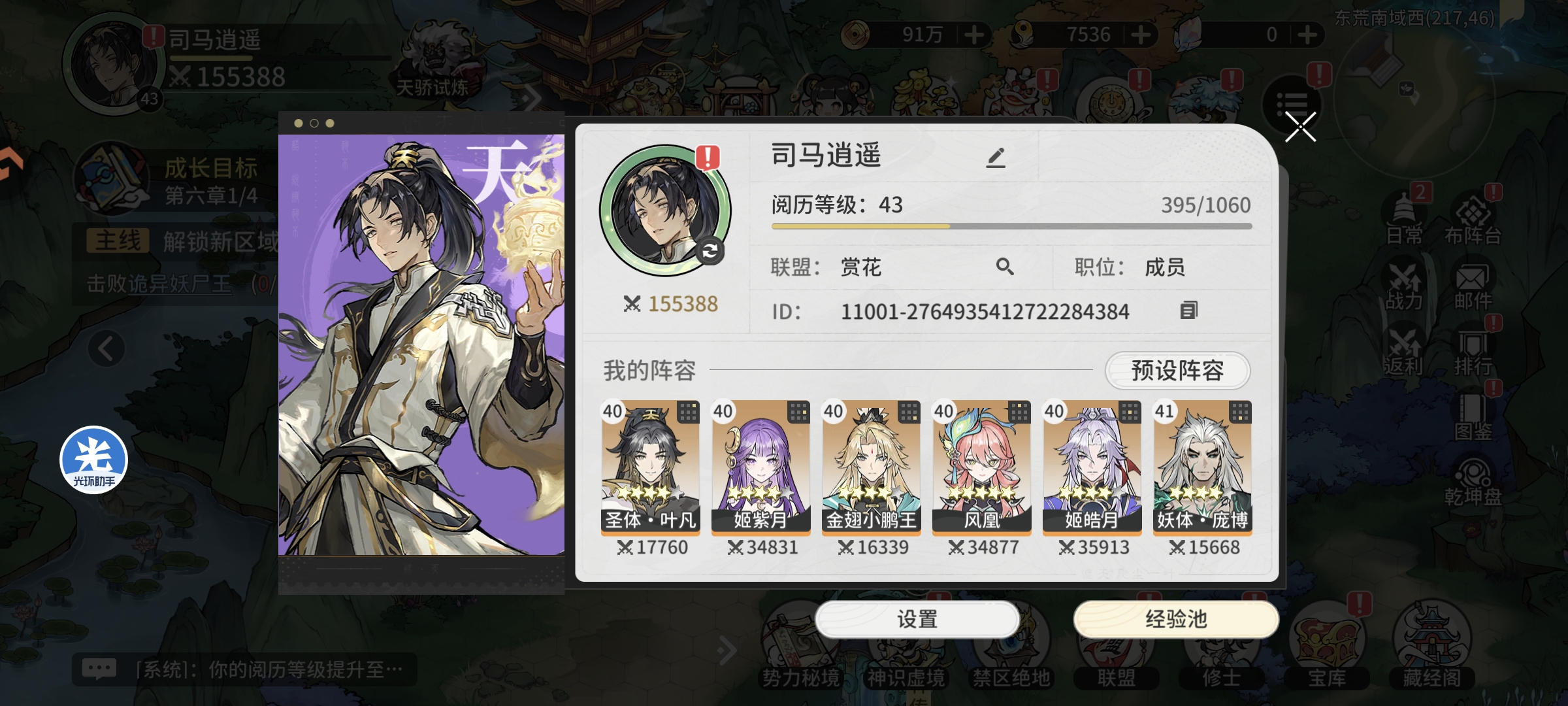Open the list menu icon at top right
1568x706 pixels.
[x=1292, y=105]
